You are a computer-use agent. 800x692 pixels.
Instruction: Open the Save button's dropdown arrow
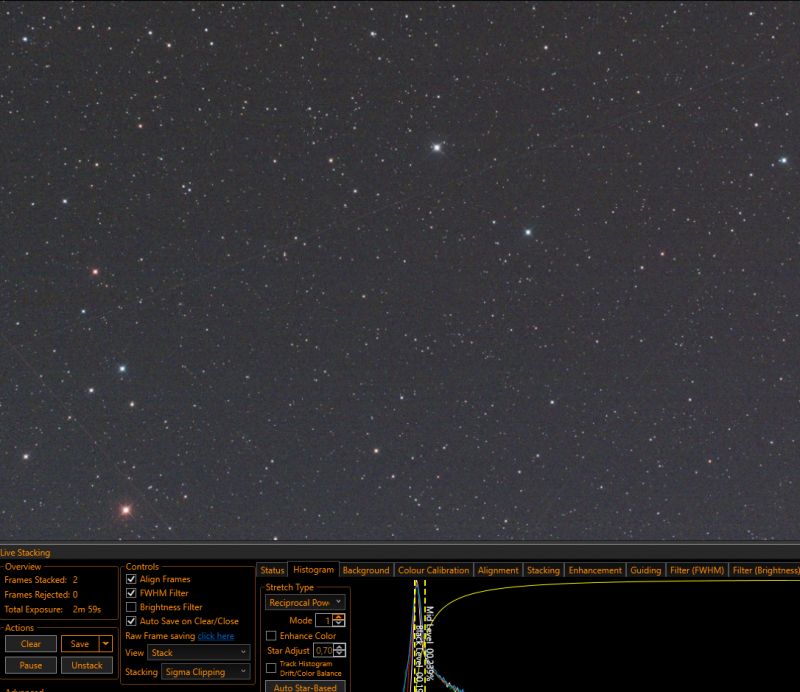(x=106, y=644)
